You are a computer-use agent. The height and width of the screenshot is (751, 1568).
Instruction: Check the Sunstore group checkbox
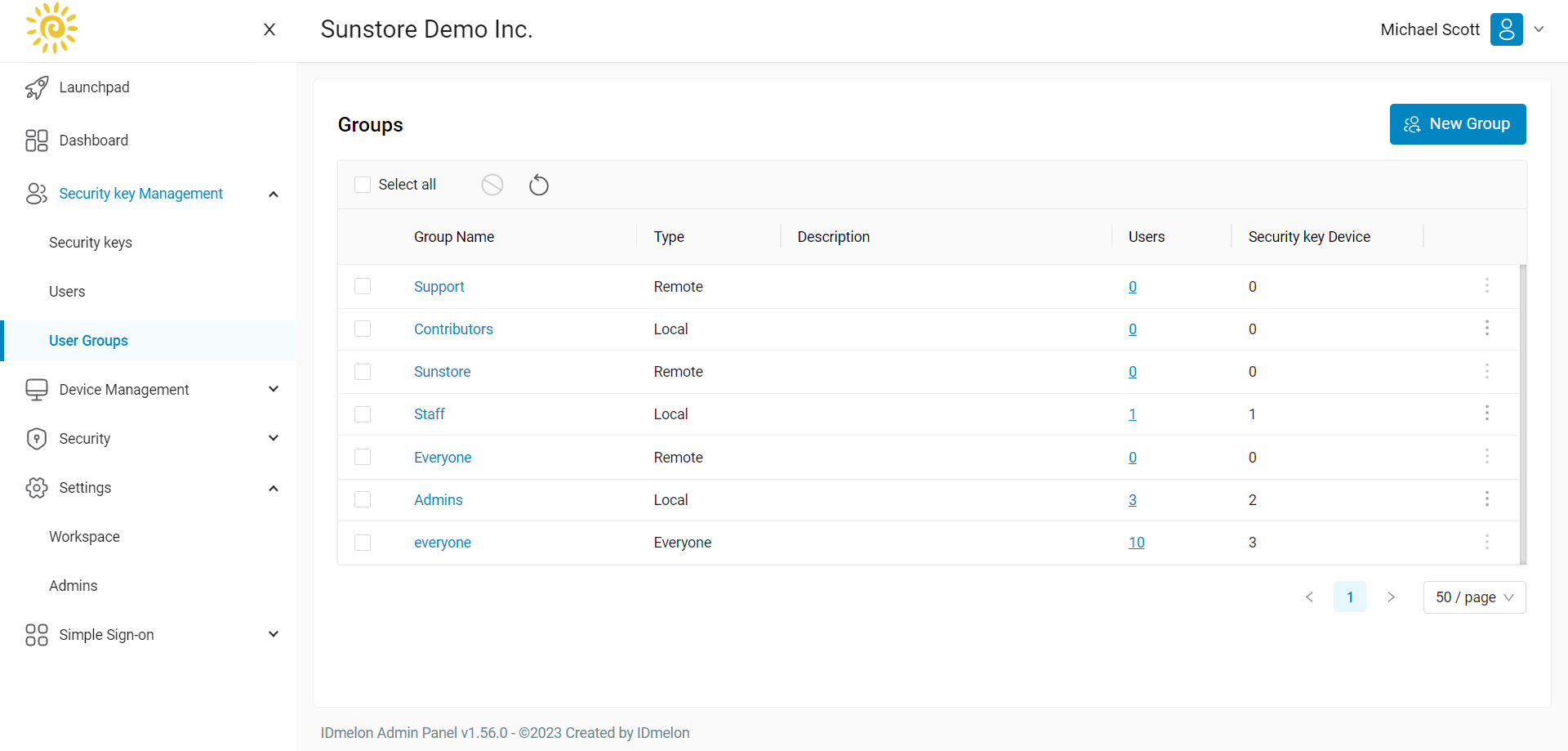[x=363, y=372]
